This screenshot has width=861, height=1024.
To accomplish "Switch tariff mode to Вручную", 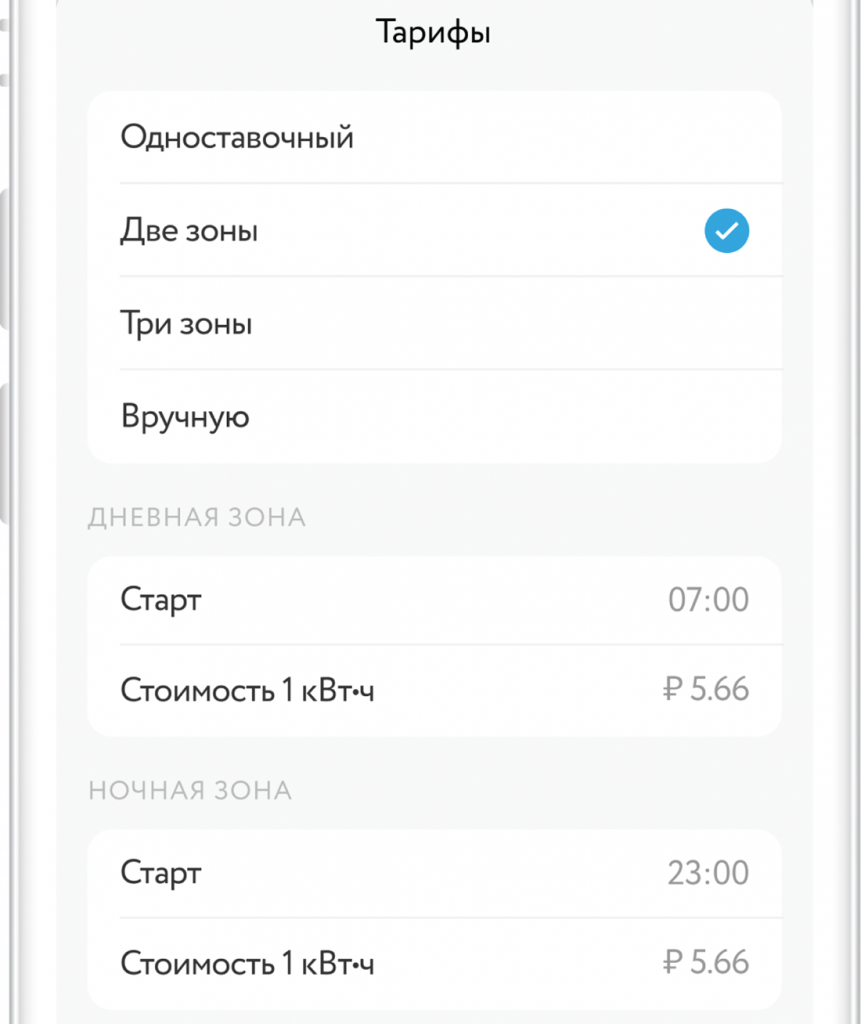I will (x=185, y=416).
